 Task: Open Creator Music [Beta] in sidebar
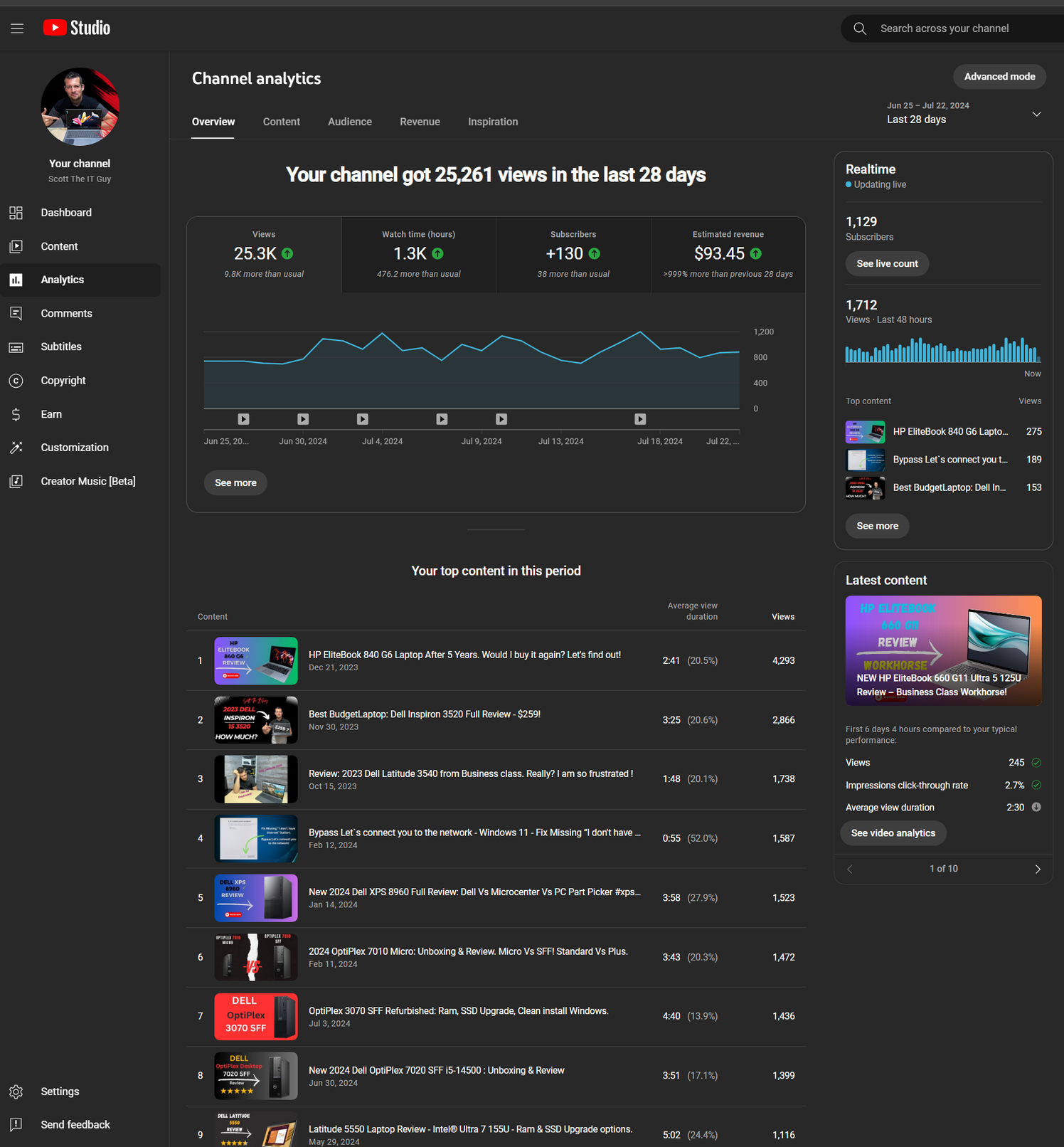coord(80,481)
